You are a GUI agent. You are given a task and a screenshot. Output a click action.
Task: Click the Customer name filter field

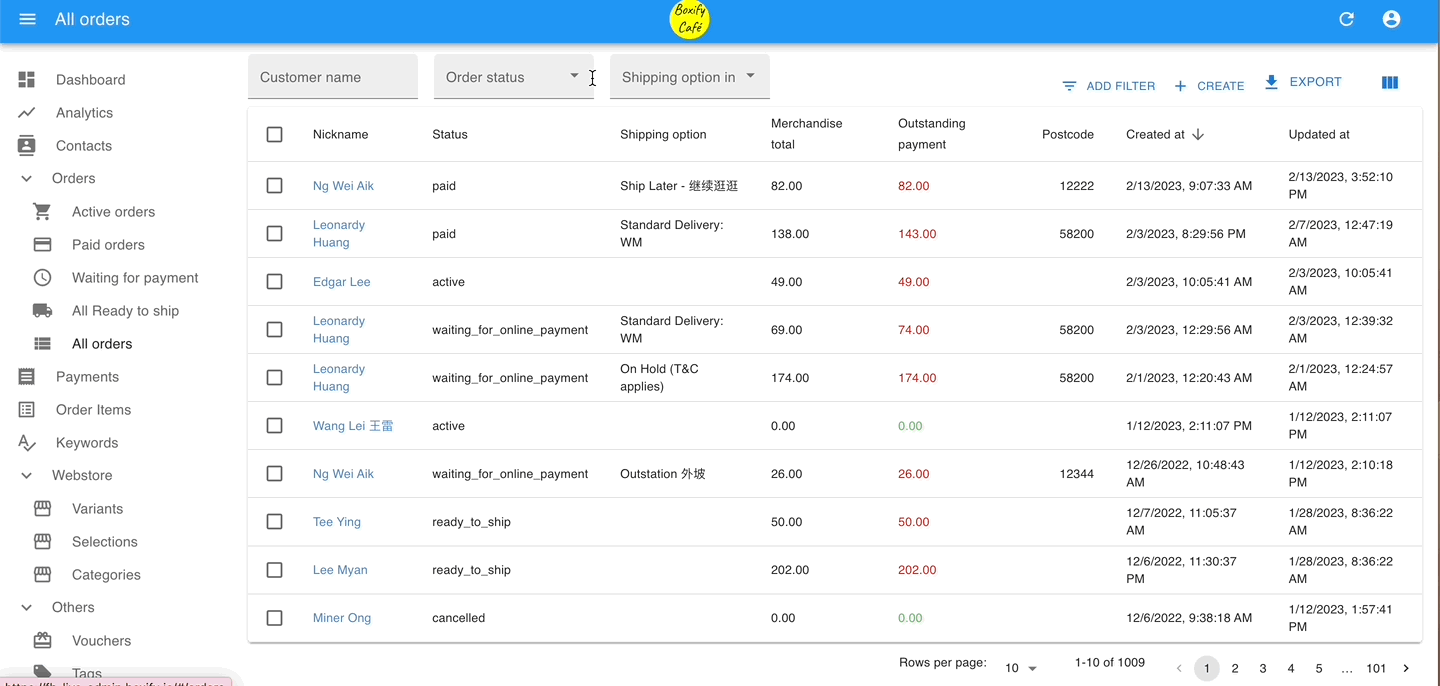pos(332,77)
